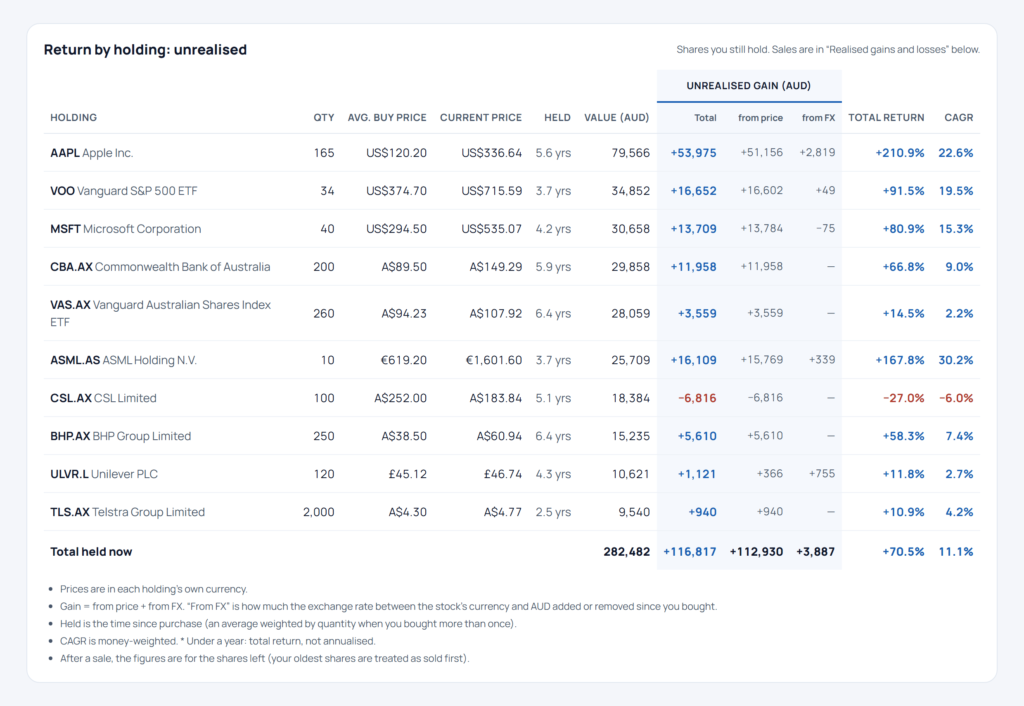Click the 'from price' sub-column header
This screenshot has width=1024, height=706.
pyautogui.click(x=760, y=118)
